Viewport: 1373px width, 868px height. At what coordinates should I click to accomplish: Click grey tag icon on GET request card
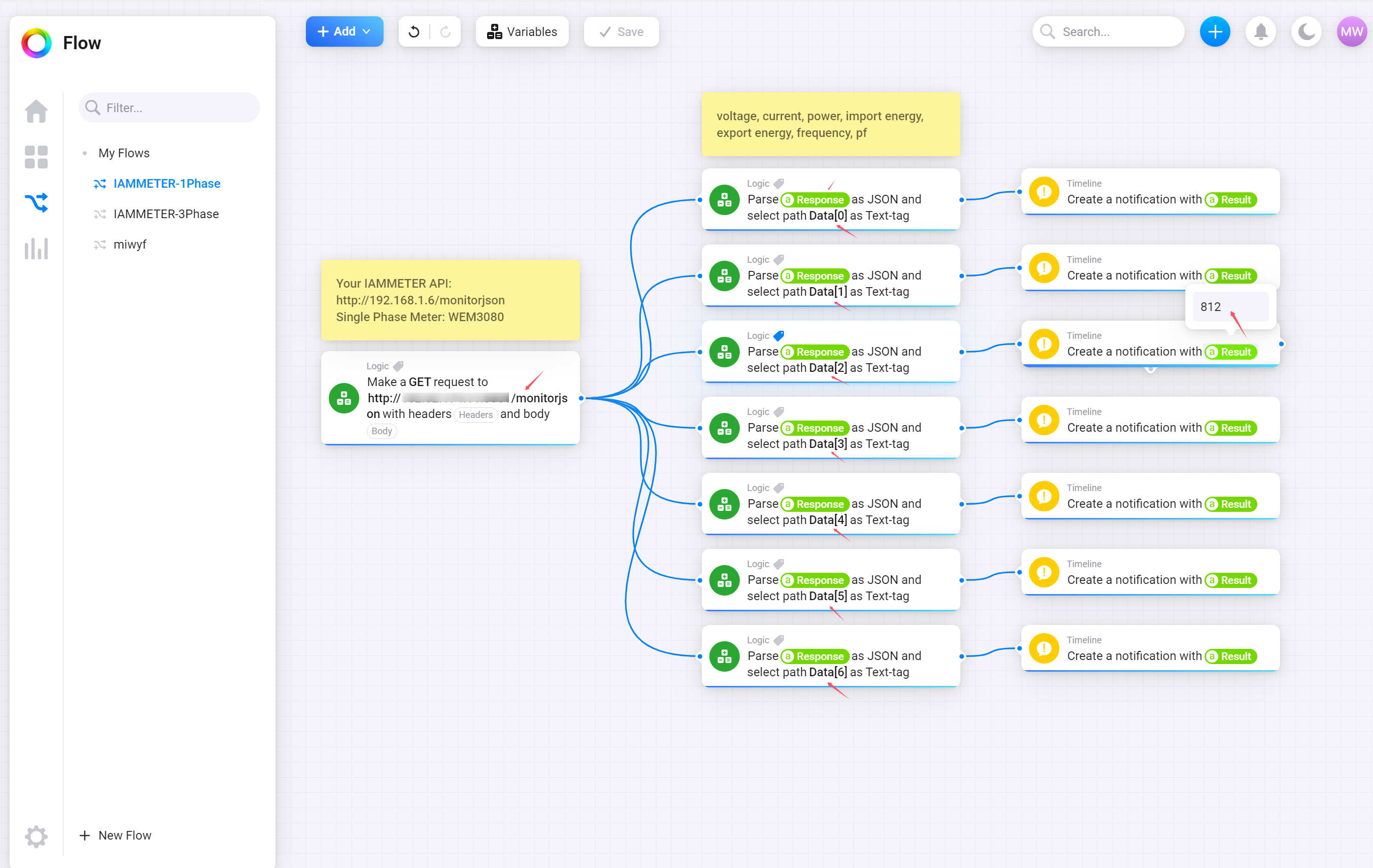coord(398,366)
